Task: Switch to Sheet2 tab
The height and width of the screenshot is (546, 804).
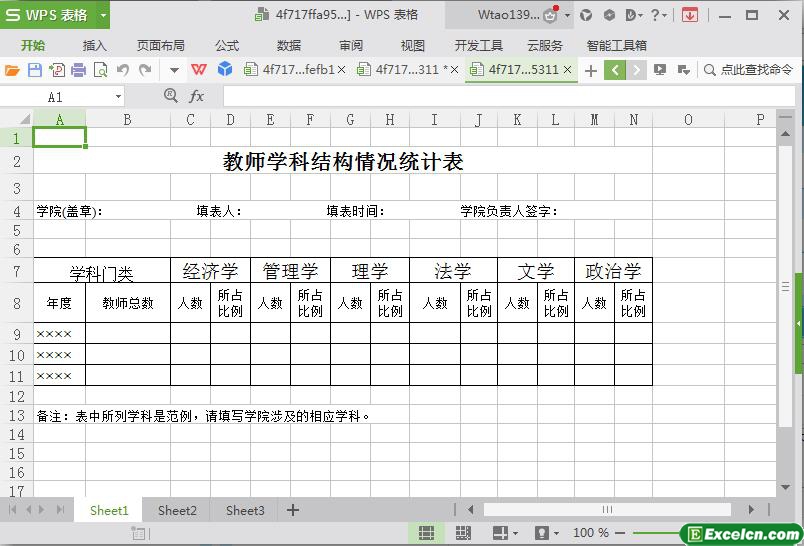Action: [x=177, y=510]
